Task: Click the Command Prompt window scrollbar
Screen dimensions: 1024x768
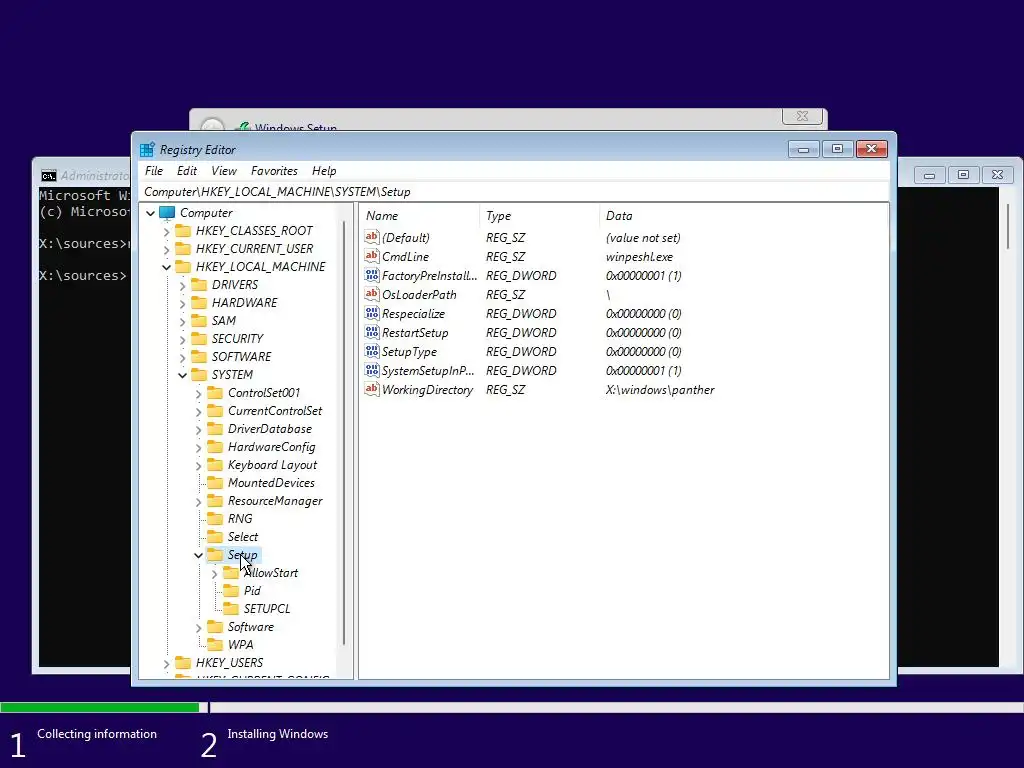Action: pos(1009,227)
